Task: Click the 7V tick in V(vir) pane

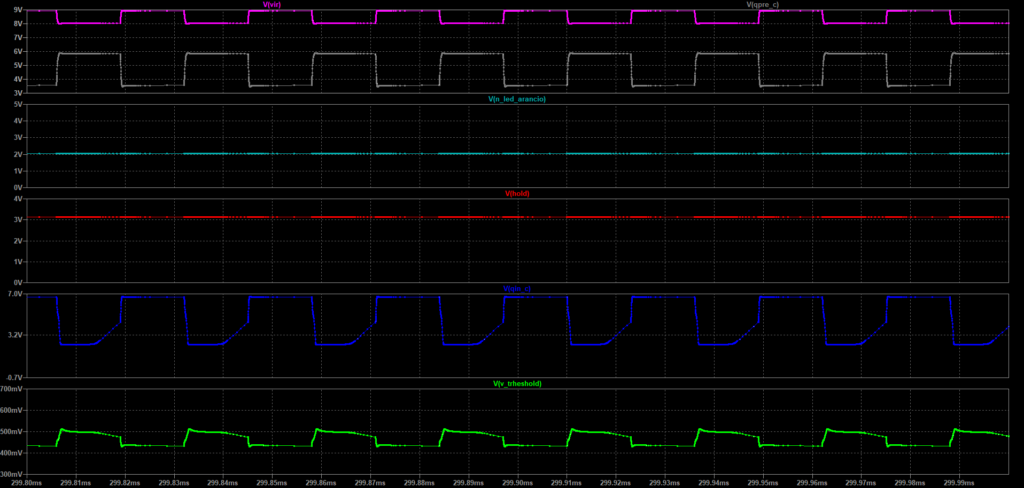Action: click(x=18, y=38)
